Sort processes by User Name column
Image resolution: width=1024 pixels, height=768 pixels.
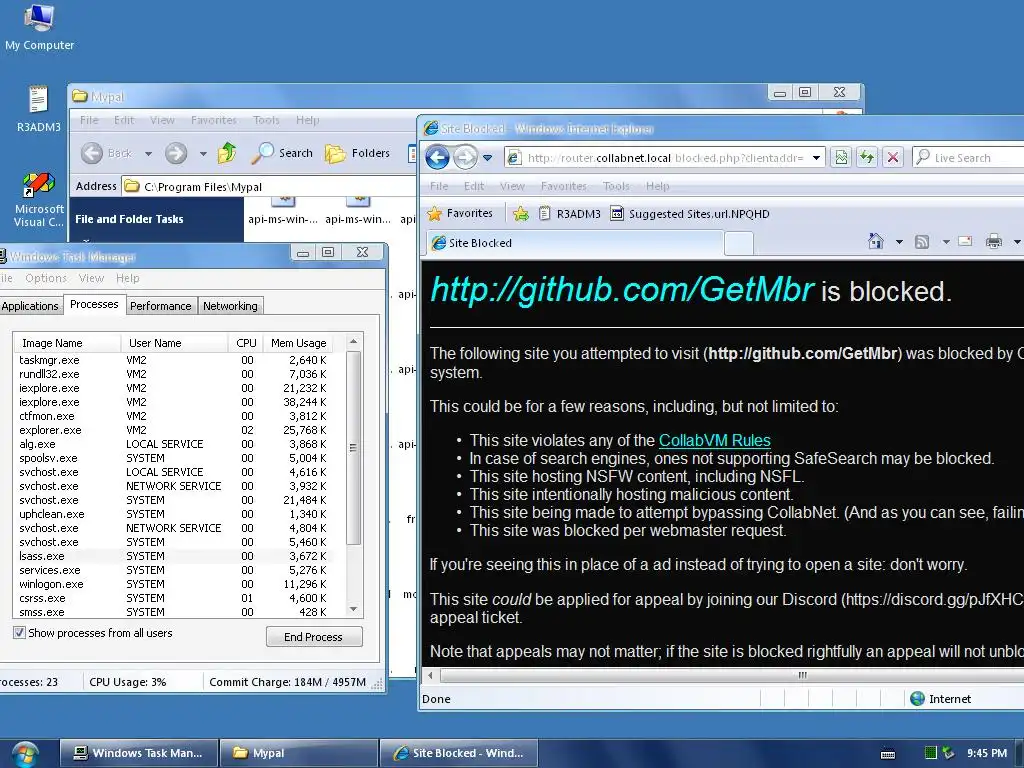click(x=174, y=343)
